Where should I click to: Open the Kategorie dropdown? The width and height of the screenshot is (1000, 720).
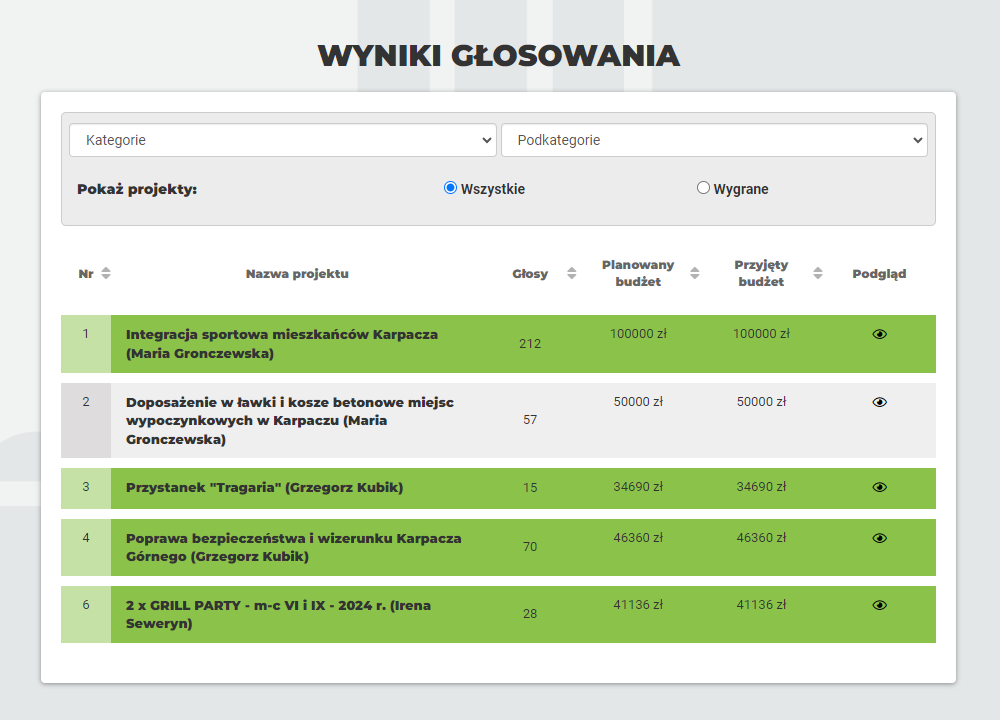tap(283, 140)
